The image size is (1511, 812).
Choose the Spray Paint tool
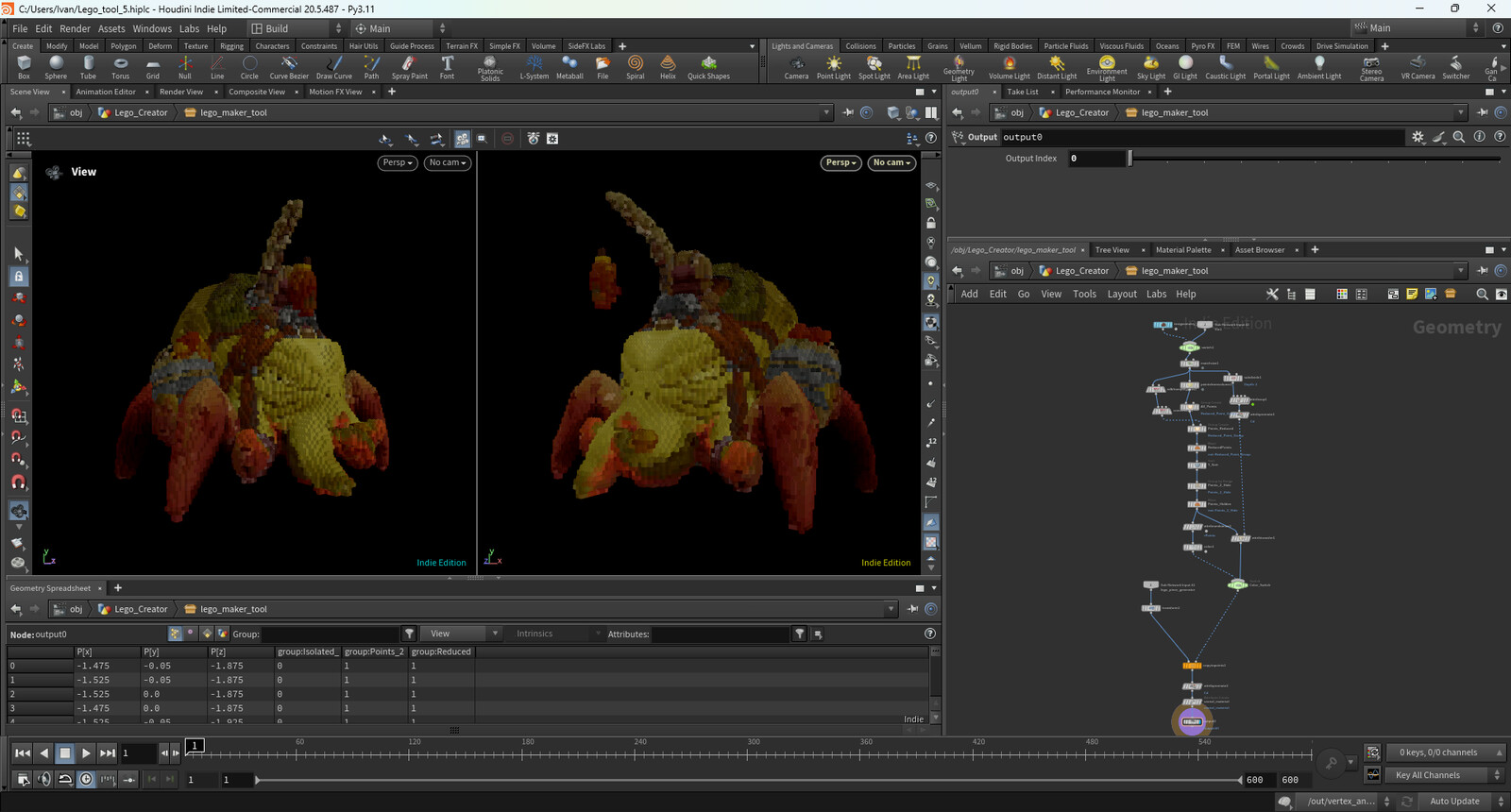[409, 67]
